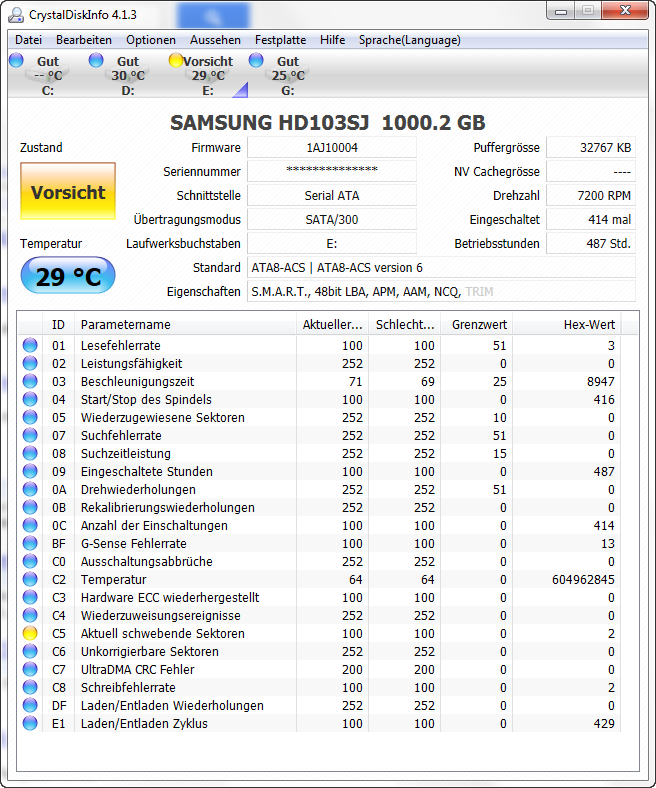Click the ID column header
Image resolution: width=656 pixels, height=788 pixels.
tap(58, 325)
